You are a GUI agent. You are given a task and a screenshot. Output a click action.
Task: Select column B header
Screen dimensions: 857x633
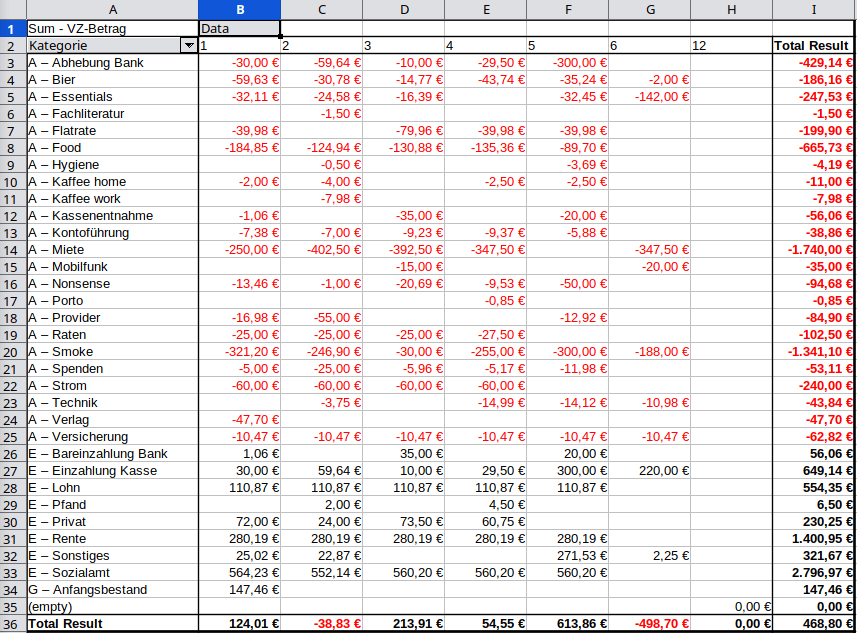tap(239, 10)
